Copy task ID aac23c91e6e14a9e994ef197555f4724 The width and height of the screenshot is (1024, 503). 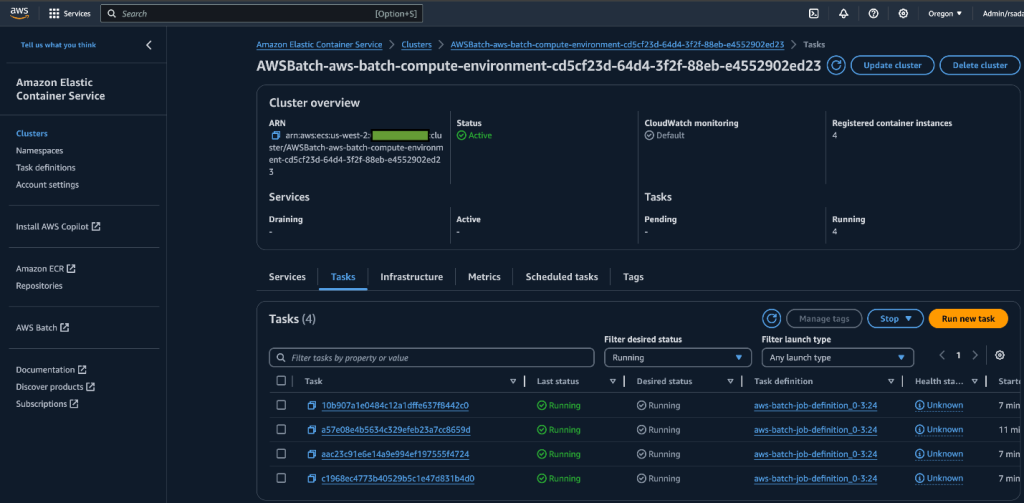pos(312,454)
